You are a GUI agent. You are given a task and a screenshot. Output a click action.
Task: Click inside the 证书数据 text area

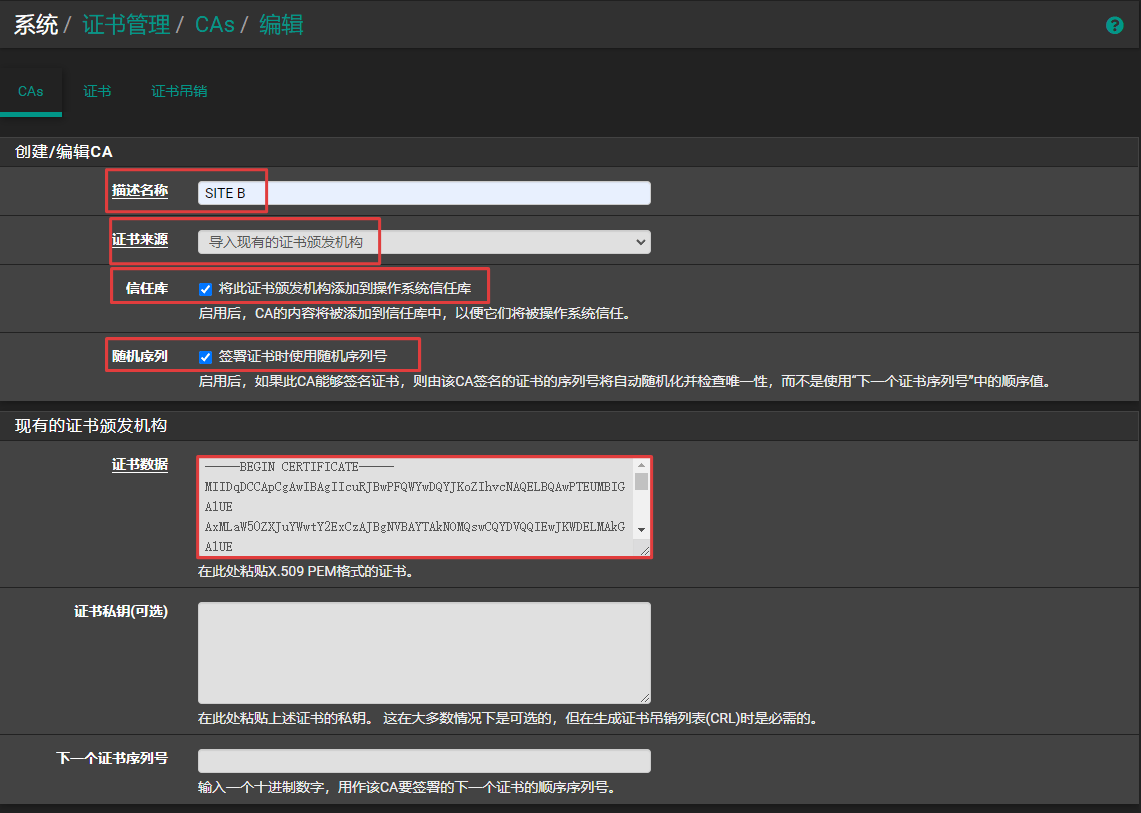(415, 507)
